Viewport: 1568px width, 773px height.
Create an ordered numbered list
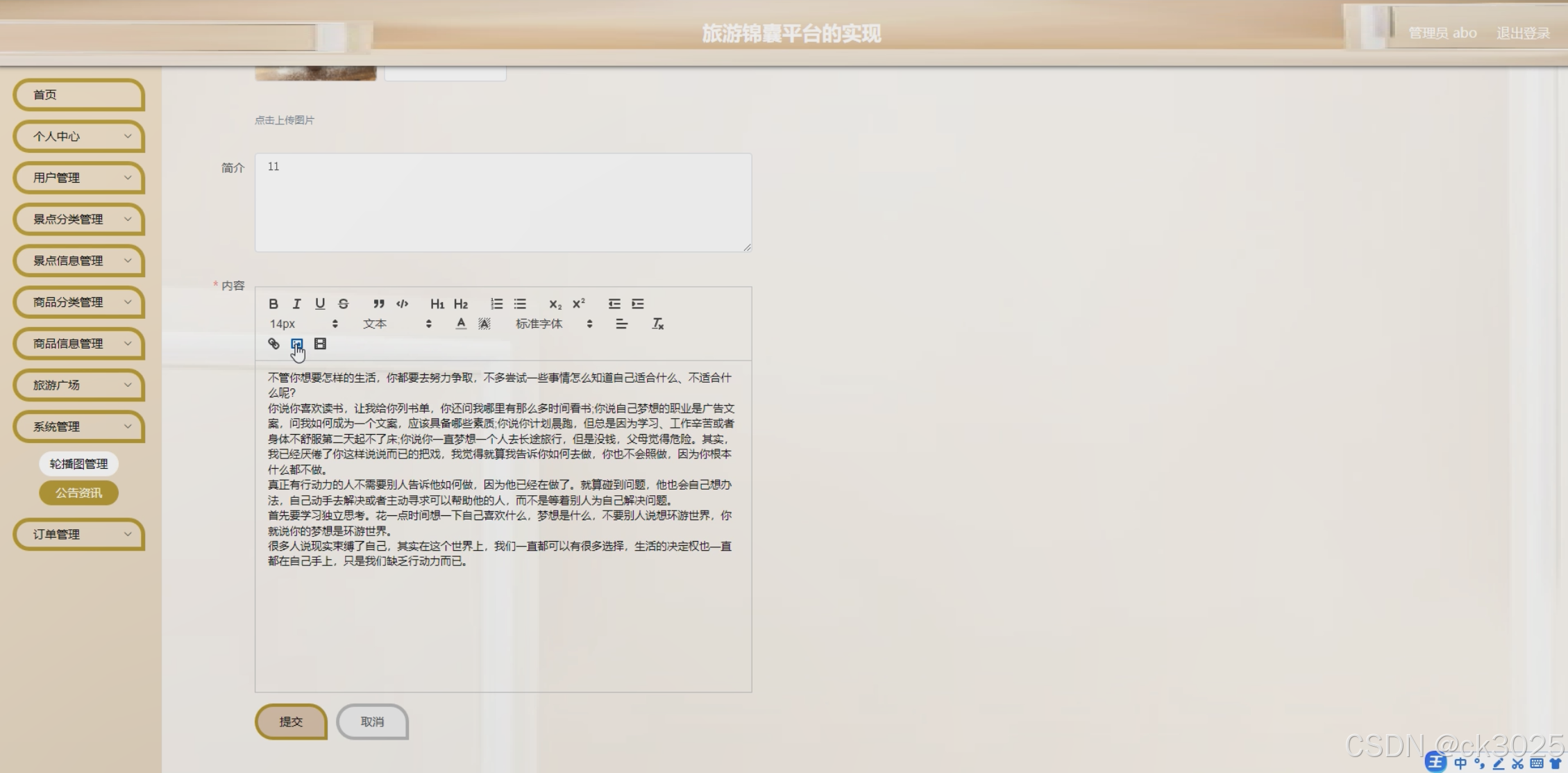coord(496,304)
